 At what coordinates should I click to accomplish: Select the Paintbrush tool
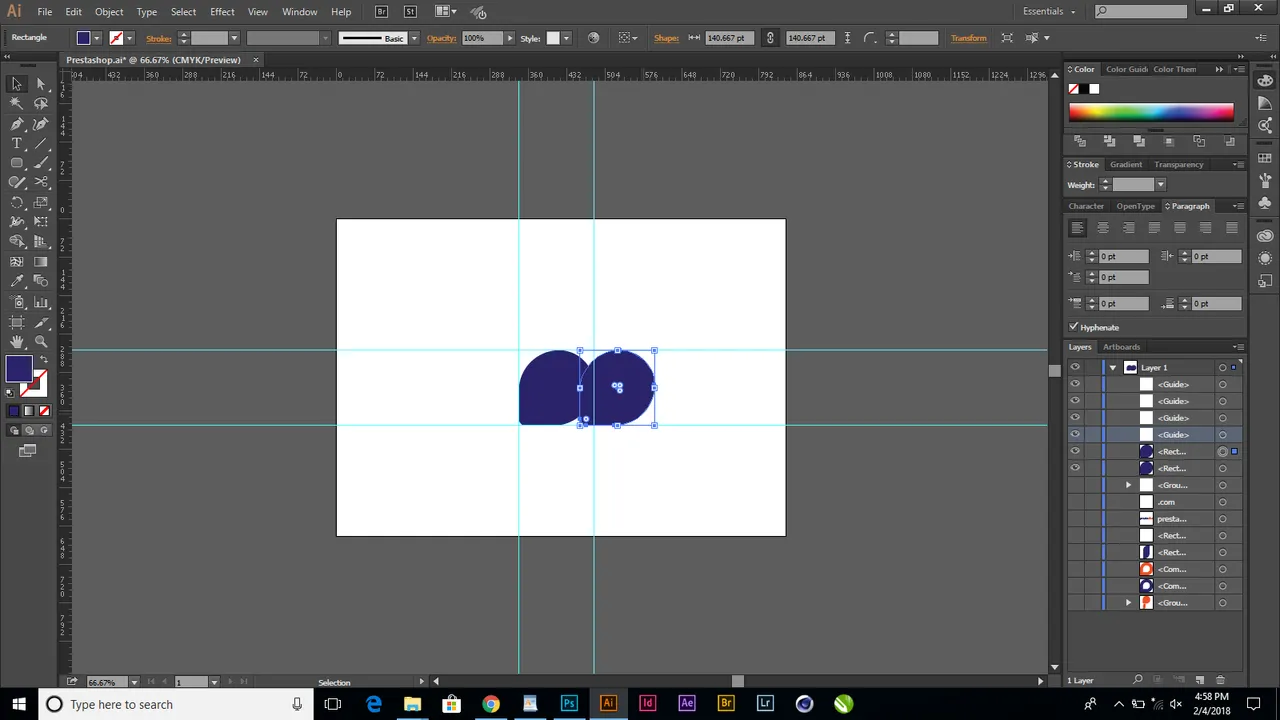(x=41, y=163)
